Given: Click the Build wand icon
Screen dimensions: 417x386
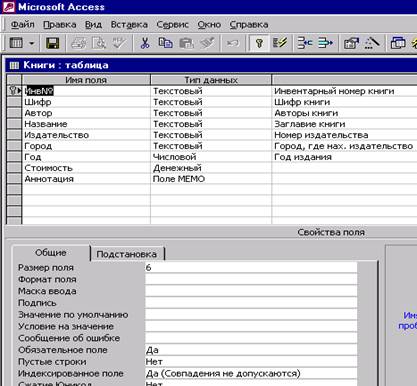Looking at the screenshot, I should coord(372,43).
